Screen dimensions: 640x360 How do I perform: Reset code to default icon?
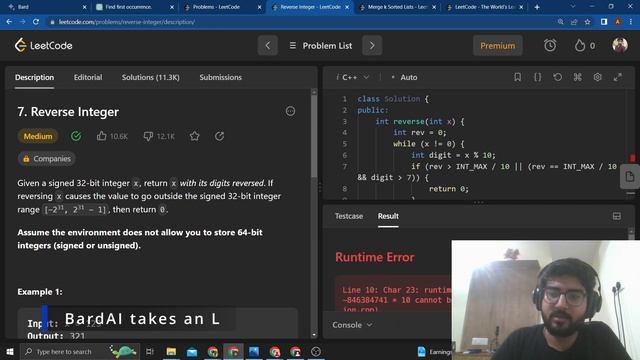click(558, 77)
